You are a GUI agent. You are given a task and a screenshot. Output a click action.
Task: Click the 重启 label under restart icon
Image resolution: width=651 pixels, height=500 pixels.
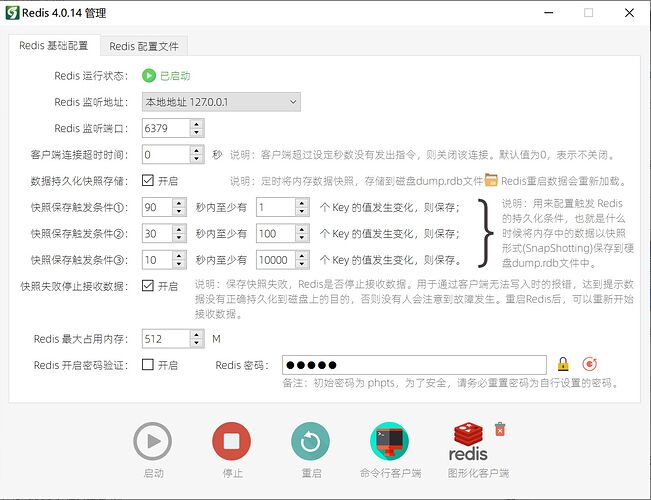[311, 473]
